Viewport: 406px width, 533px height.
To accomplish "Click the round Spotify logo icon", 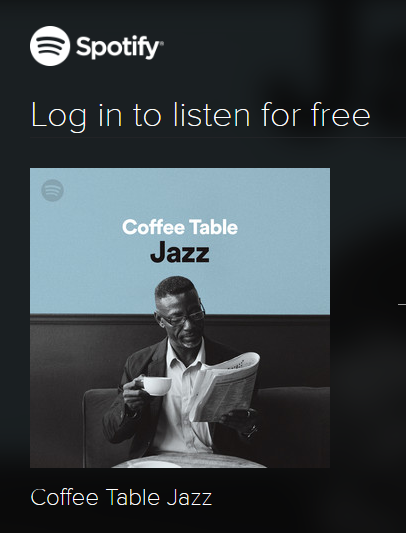I will (50, 46).
